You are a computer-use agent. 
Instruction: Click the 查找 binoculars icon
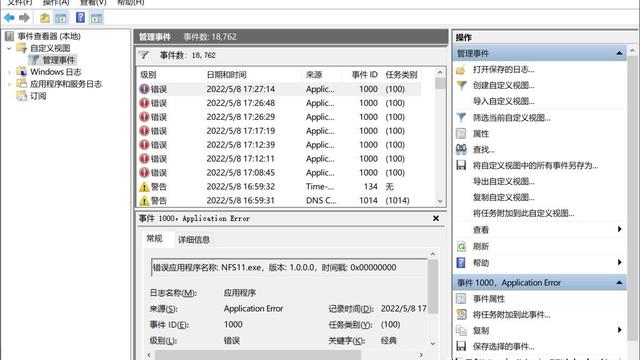(461, 149)
